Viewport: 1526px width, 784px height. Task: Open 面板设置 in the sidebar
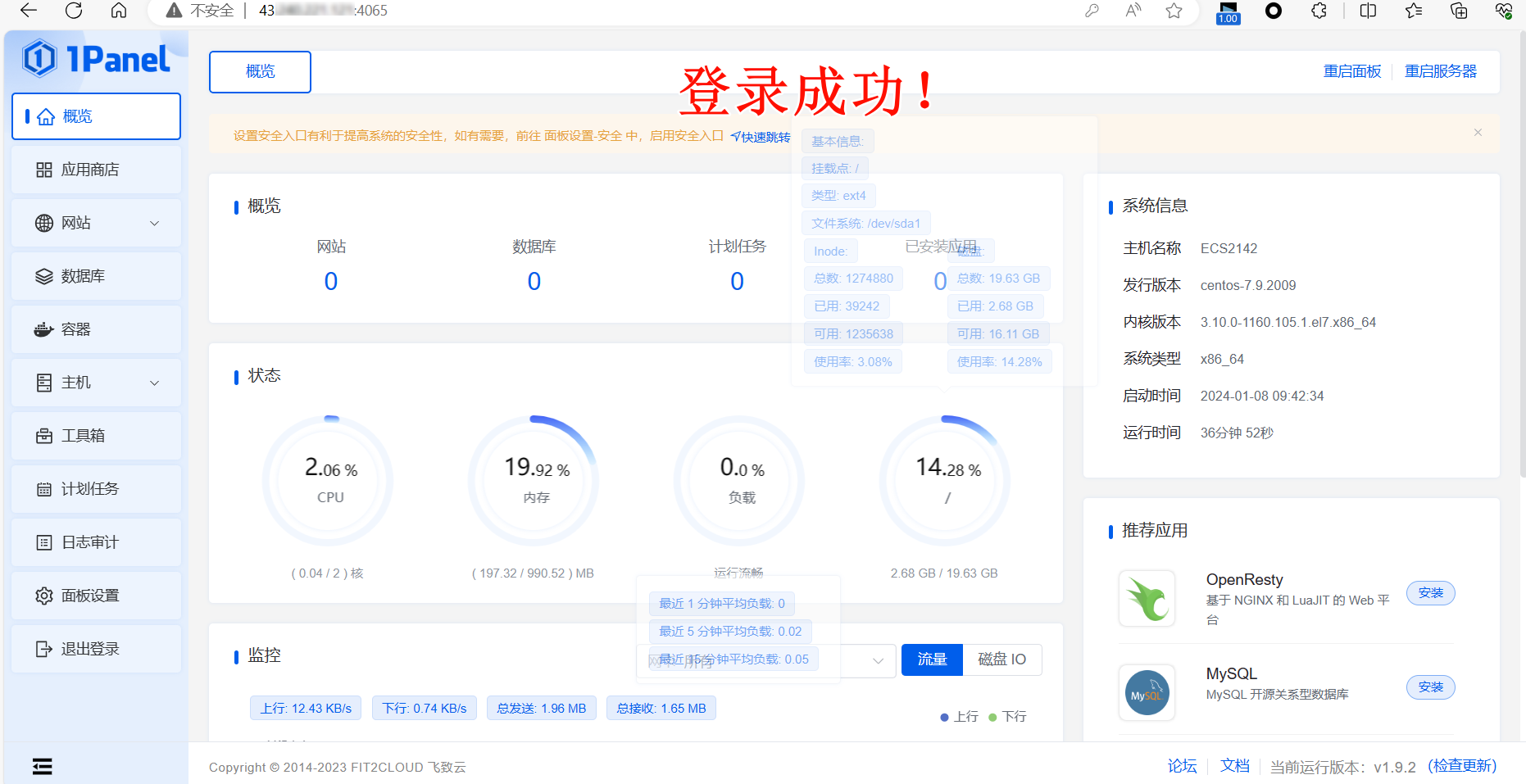[96, 596]
